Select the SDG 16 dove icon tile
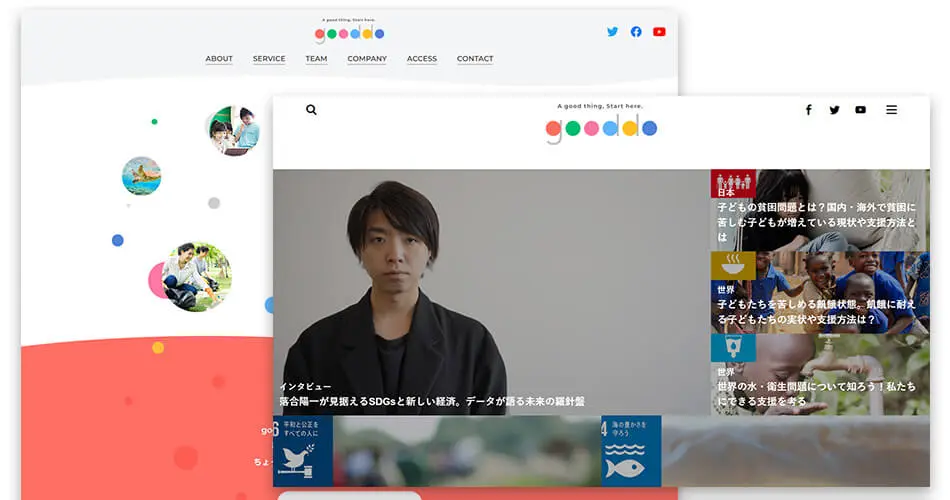This screenshot has height=500, width=950. [x=302, y=451]
